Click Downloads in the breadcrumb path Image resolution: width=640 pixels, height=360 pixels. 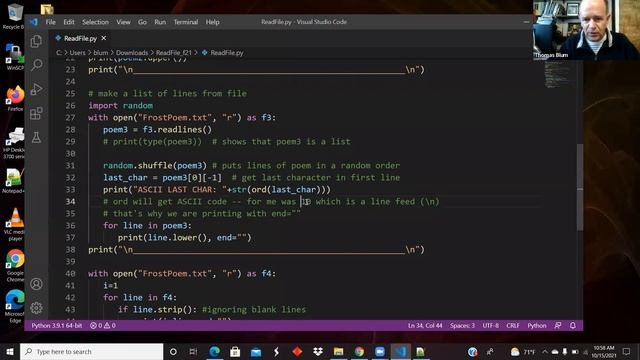coord(132,53)
